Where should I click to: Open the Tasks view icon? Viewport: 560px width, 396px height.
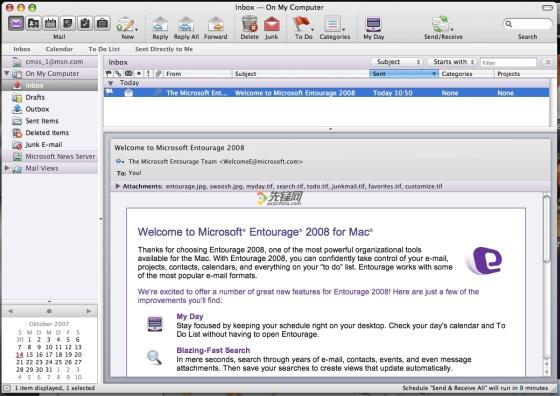point(85,24)
